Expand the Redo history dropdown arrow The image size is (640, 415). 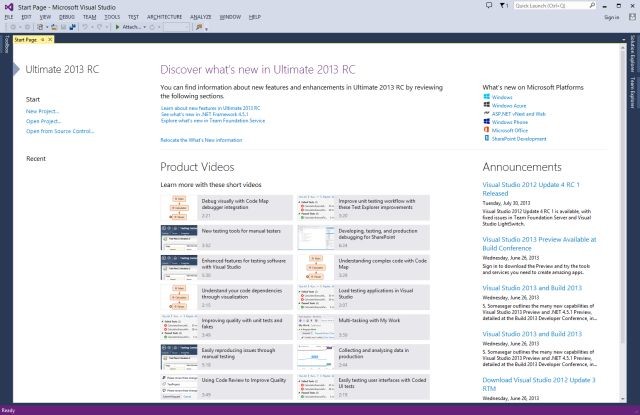107,27
